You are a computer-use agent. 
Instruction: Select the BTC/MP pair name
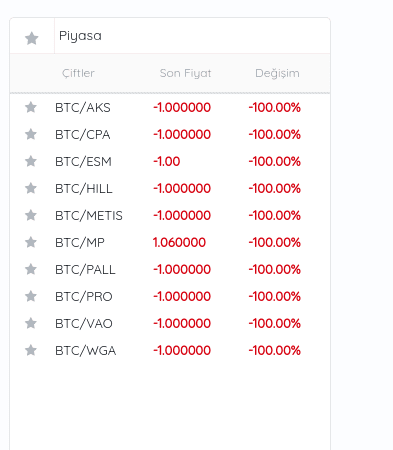coord(80,243)
